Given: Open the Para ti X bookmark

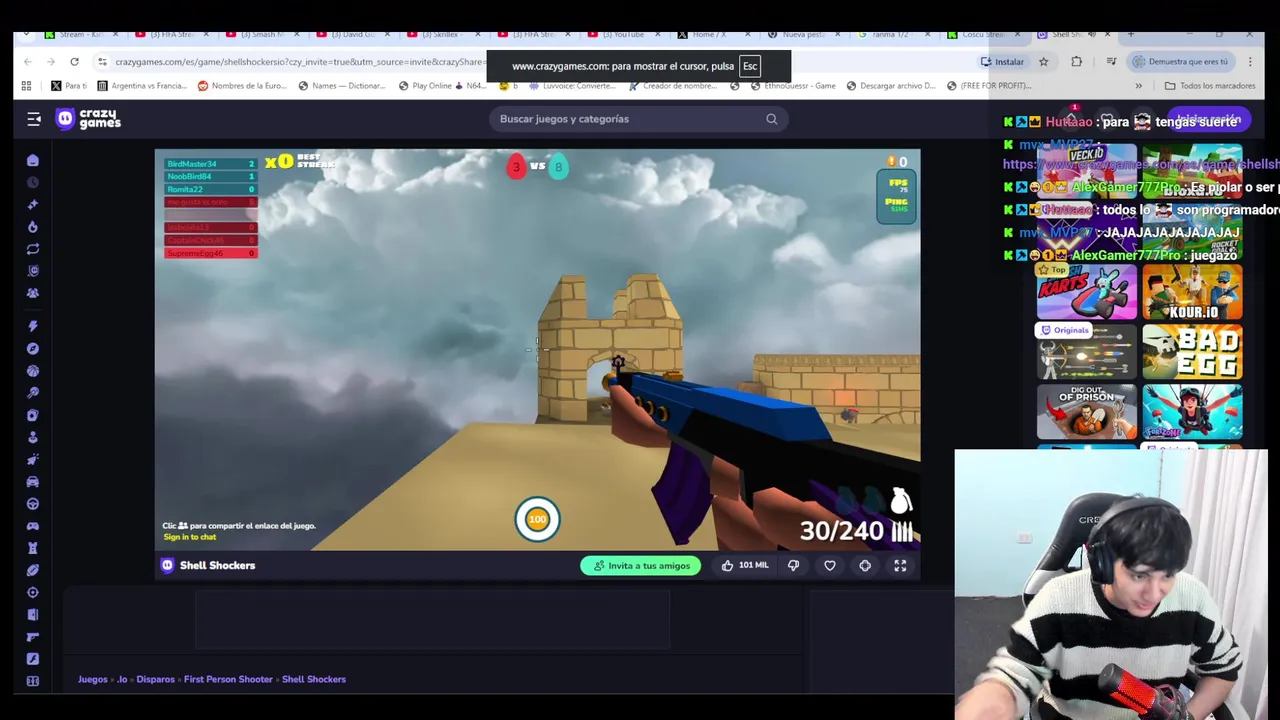Looking at the screenshot, I should pos(69,86).
